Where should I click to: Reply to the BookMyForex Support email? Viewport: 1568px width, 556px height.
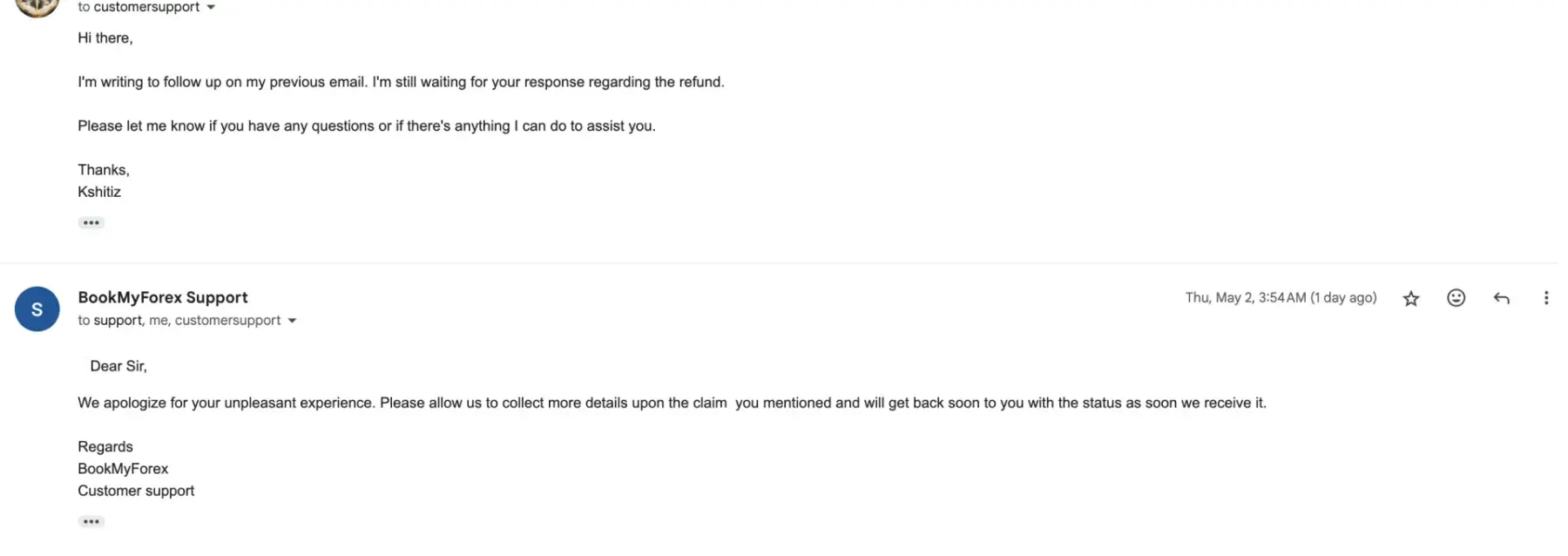pyautogui.click(x=1501, y=298)
